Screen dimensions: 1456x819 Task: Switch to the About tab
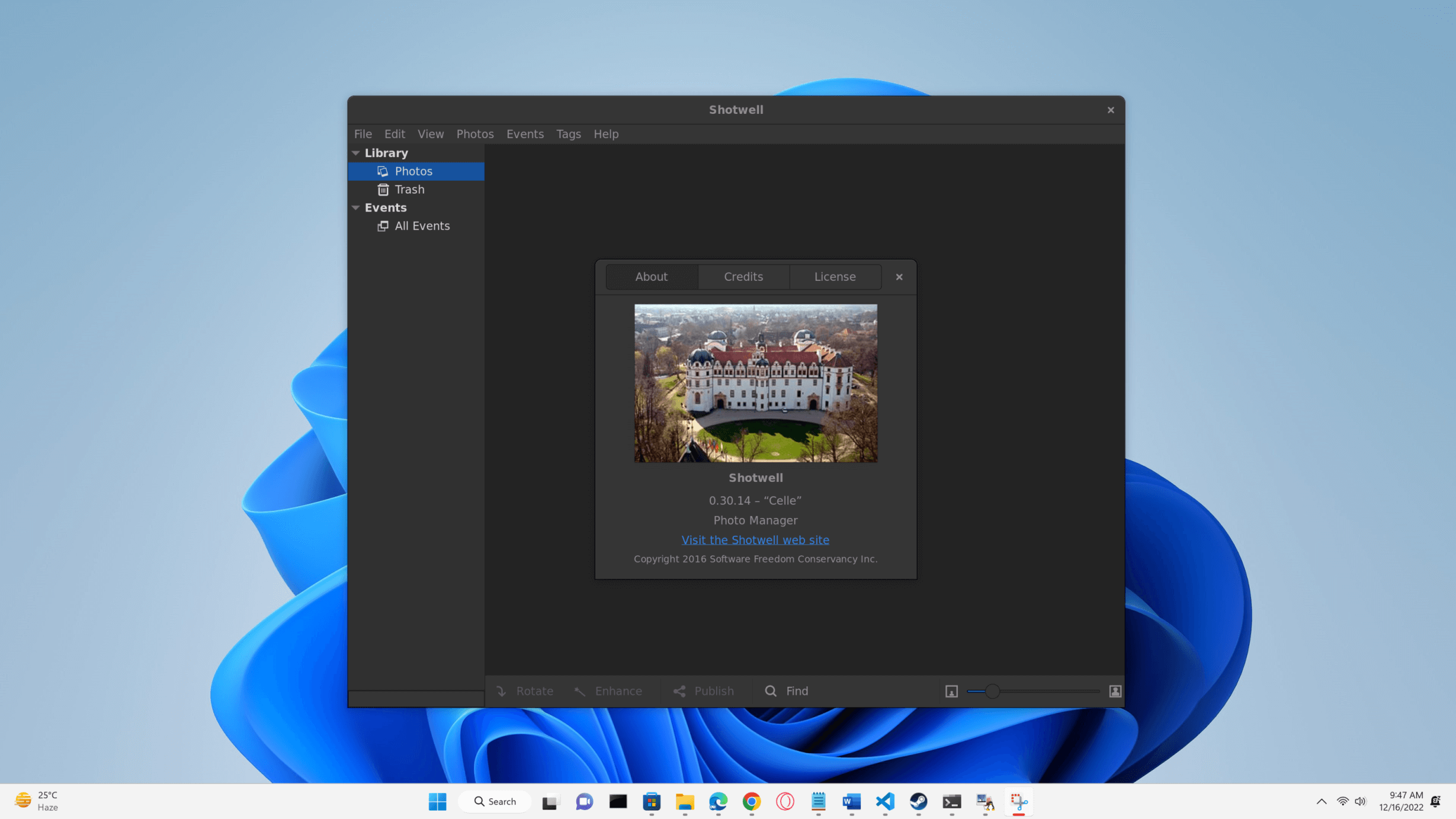(x=651, y=277)
